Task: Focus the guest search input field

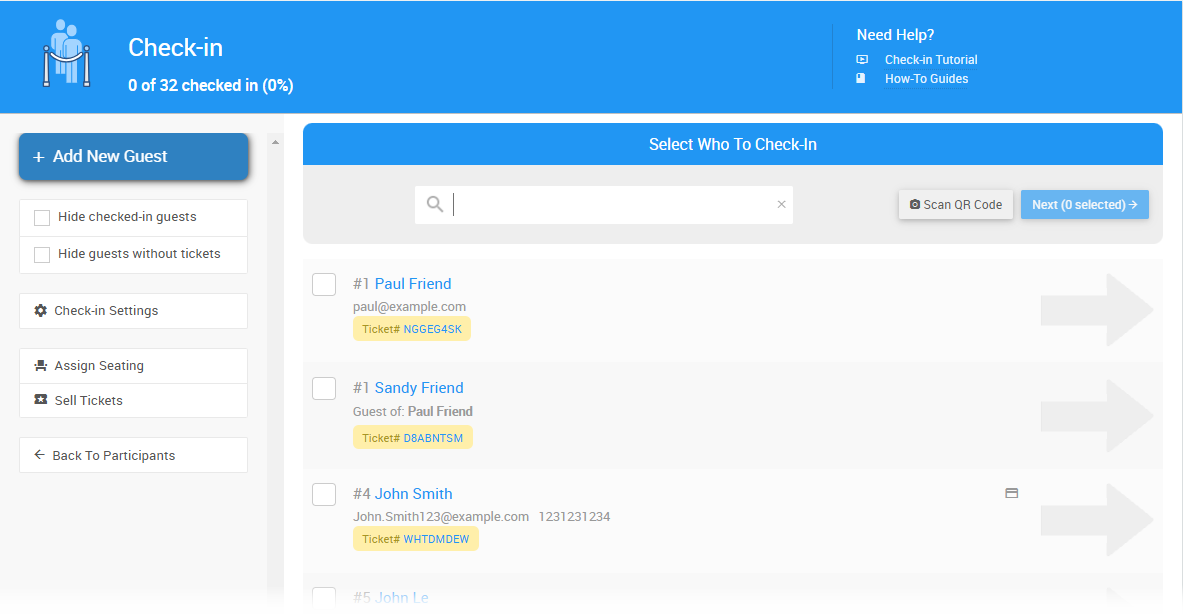Action: point(610,205)
